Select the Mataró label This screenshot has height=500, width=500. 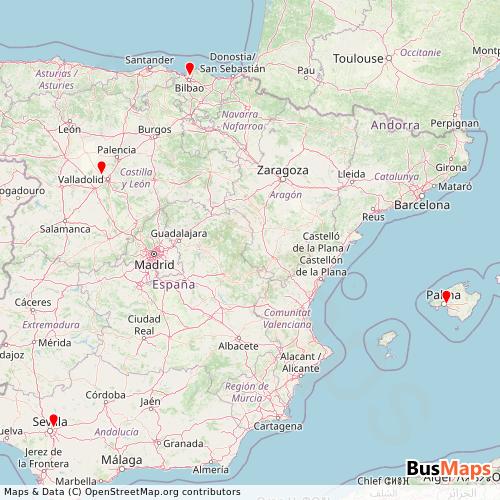[455, 187]
